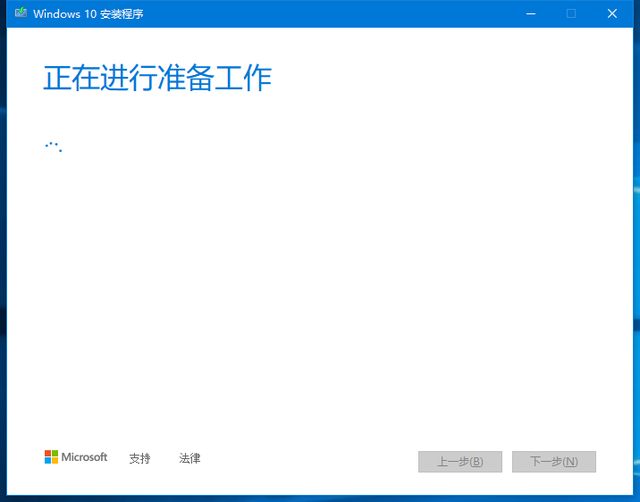This screenshot has height=502, width=640.
Task: Close the Windows 10 安装程序 window
Action: coord(612,14)
